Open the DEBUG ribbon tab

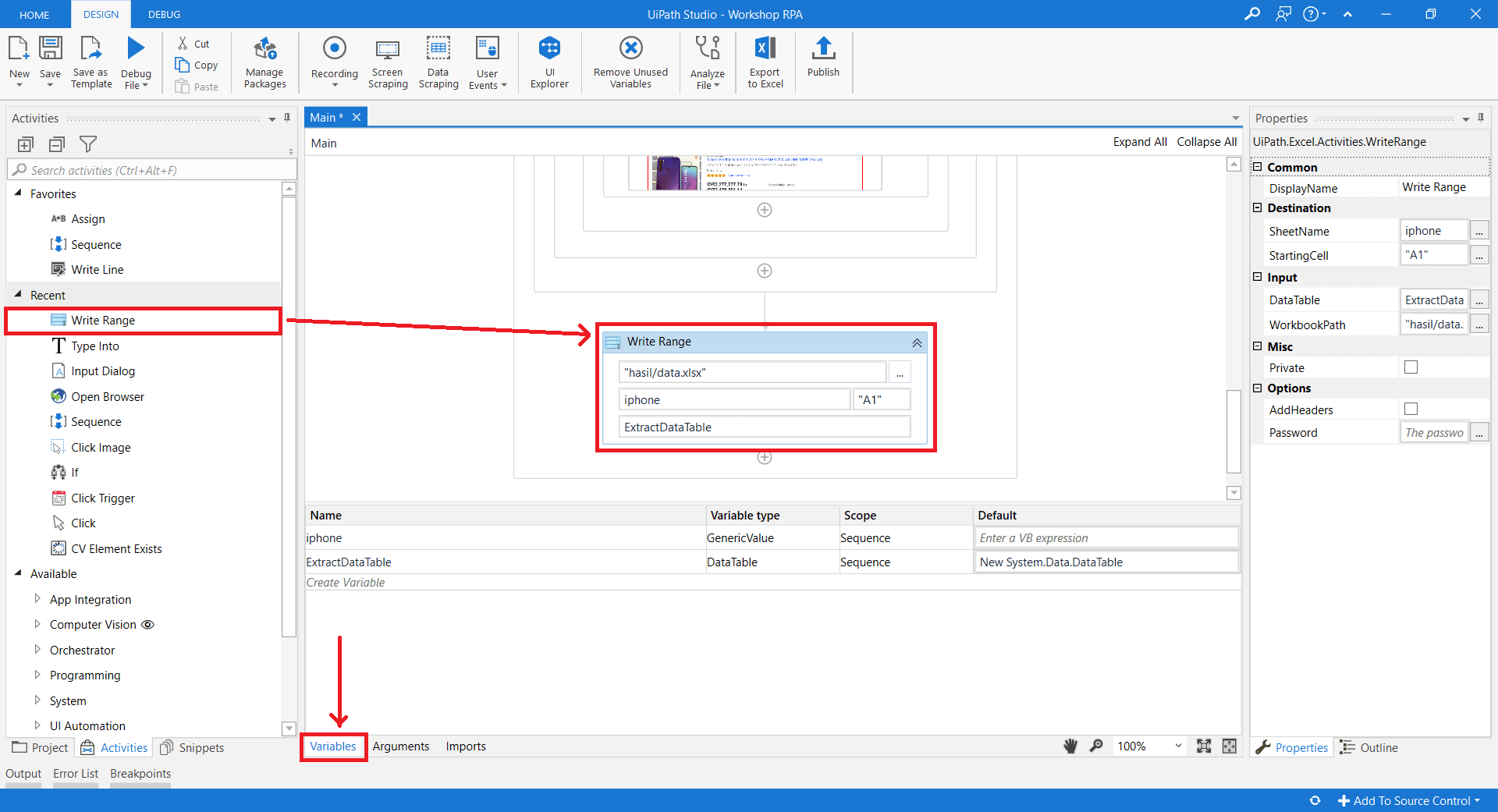164,14
